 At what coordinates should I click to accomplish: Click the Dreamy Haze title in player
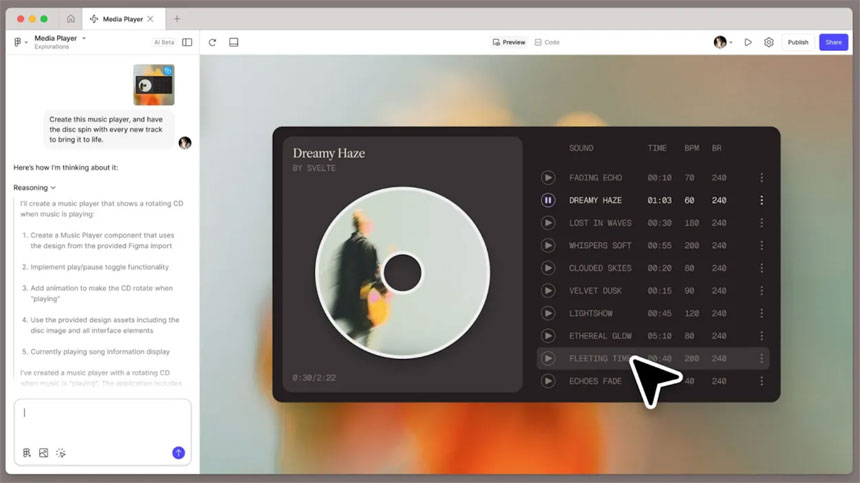pos(329,153)
